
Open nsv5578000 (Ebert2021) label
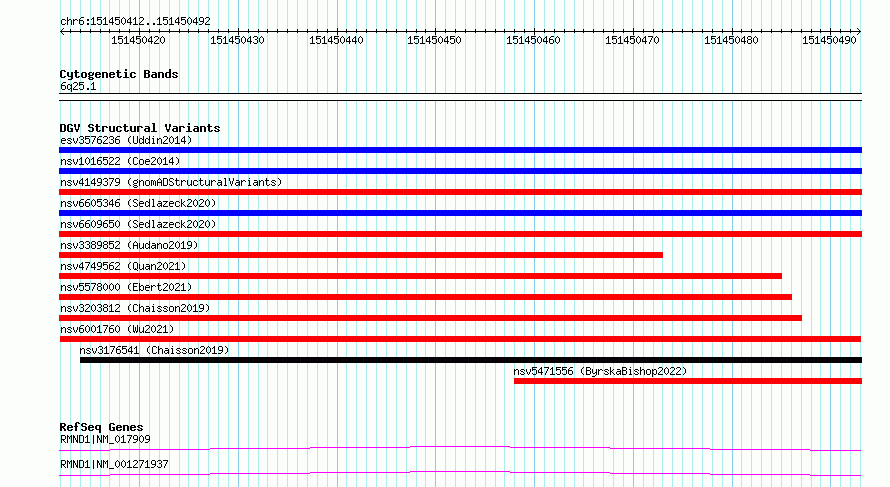point(126,287)
